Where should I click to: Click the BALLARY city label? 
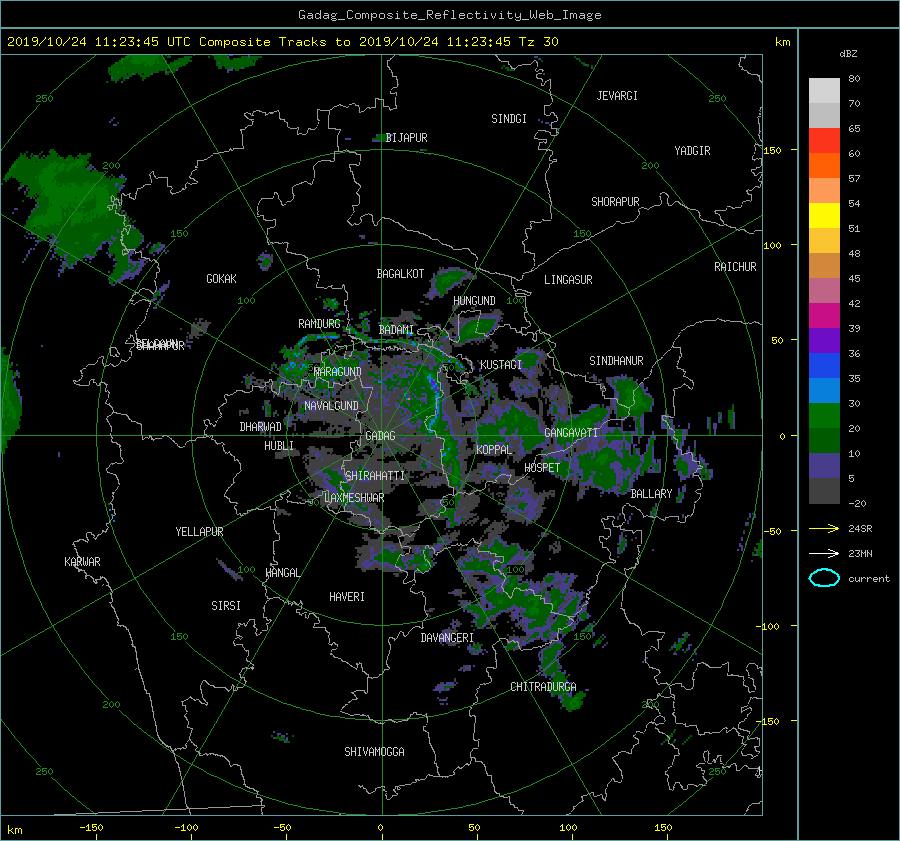(651, 494)
